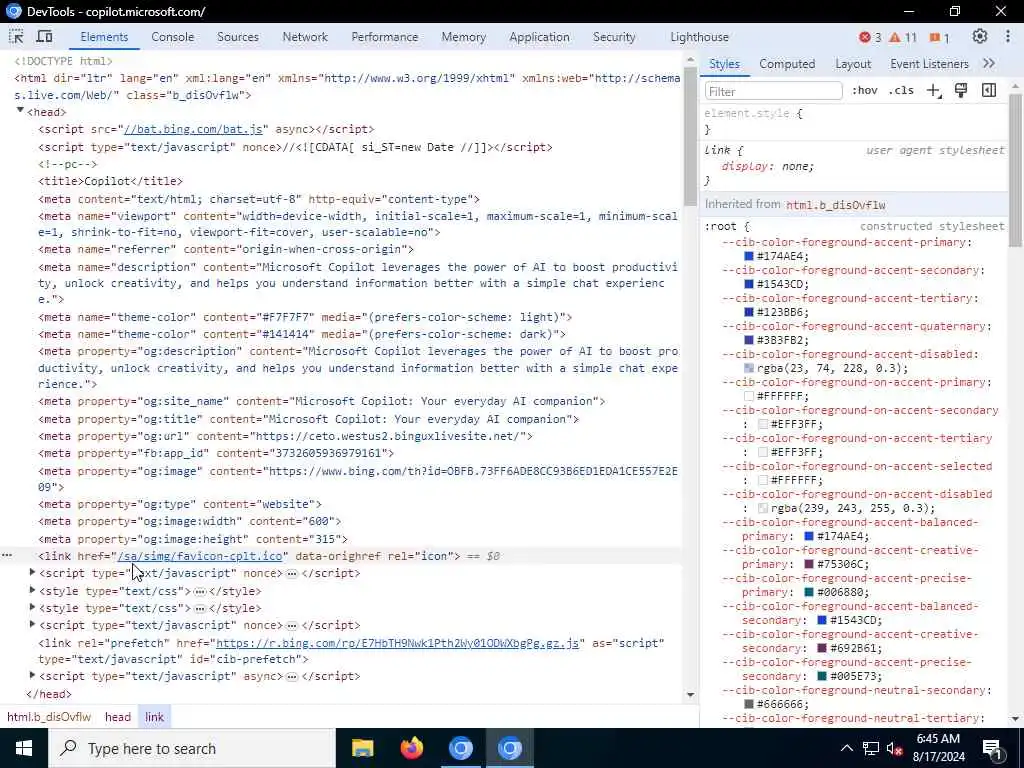This screenshot has width=1024, height=768.
Task: Click the network tray icon
Action: (x=871, y=748)
